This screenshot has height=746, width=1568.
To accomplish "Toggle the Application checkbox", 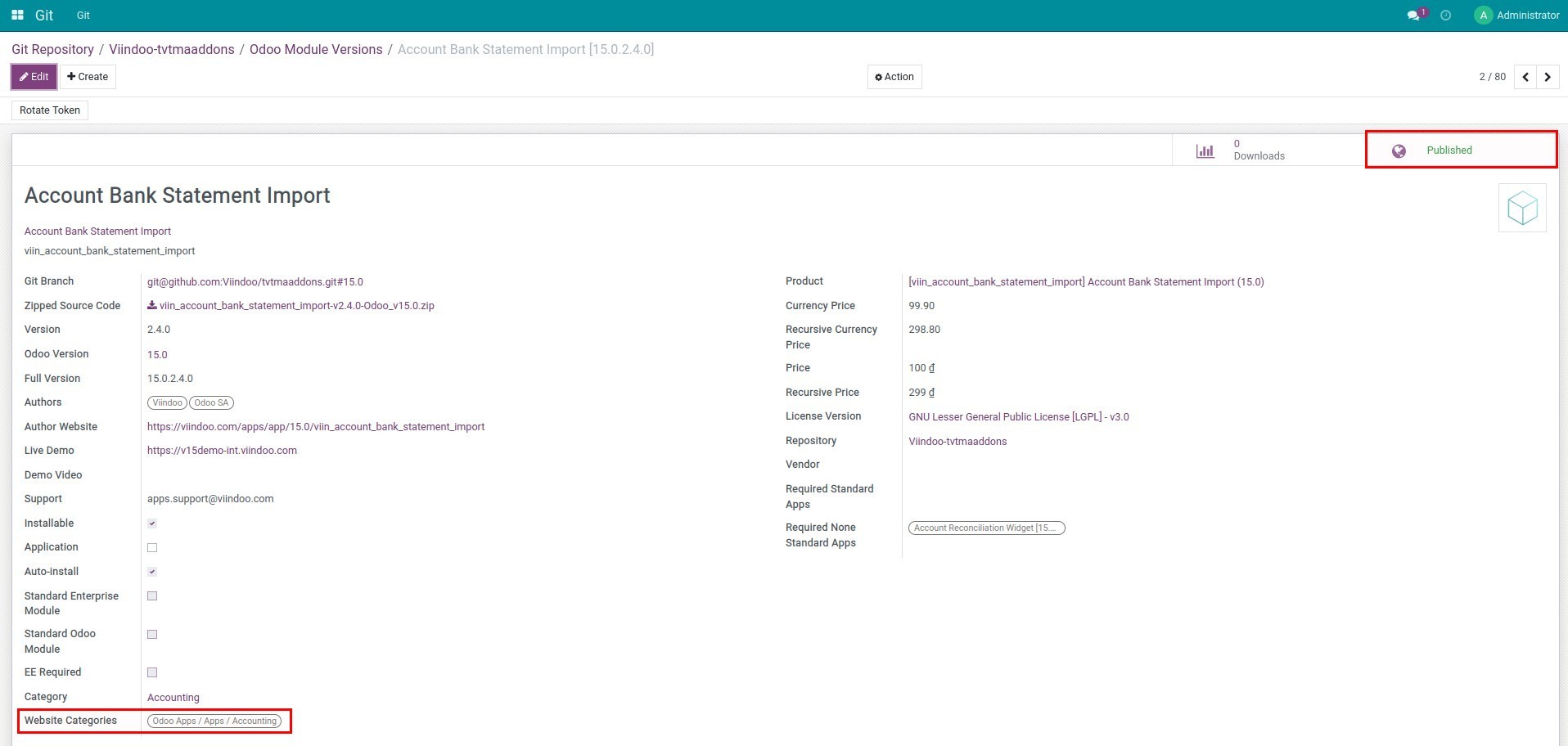I will coord(152,548).
